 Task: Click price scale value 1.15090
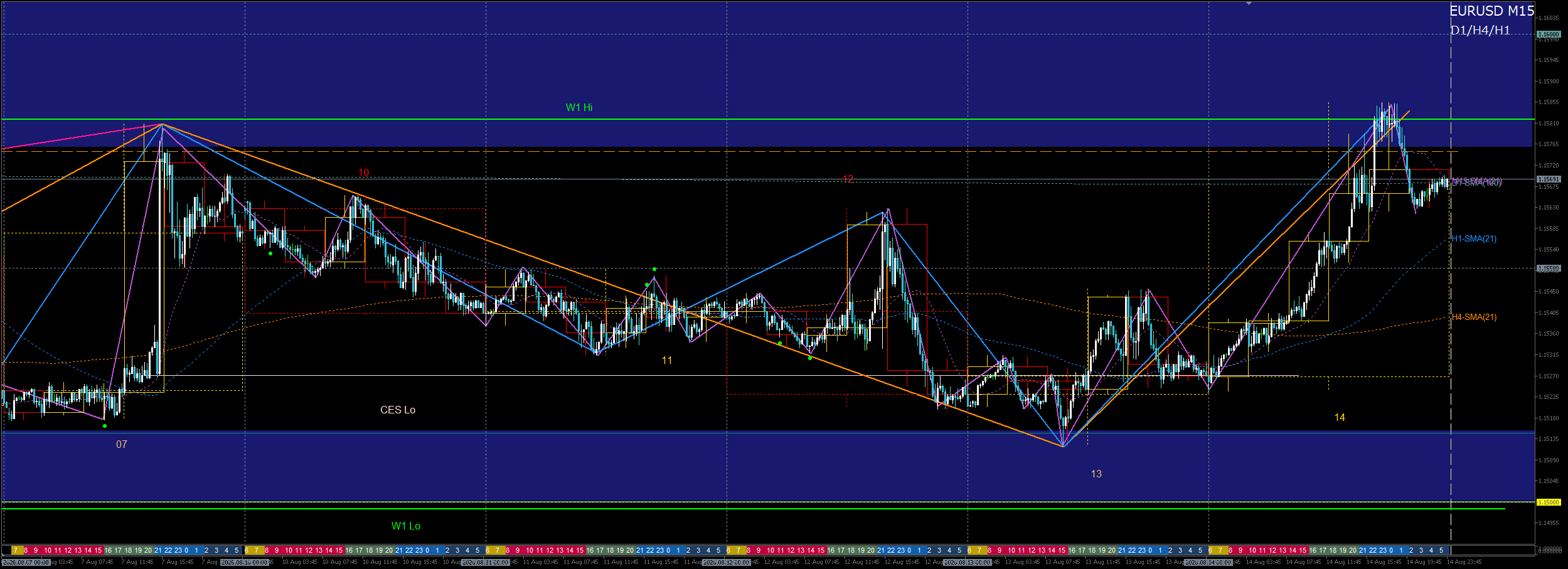click(1549, 460)
